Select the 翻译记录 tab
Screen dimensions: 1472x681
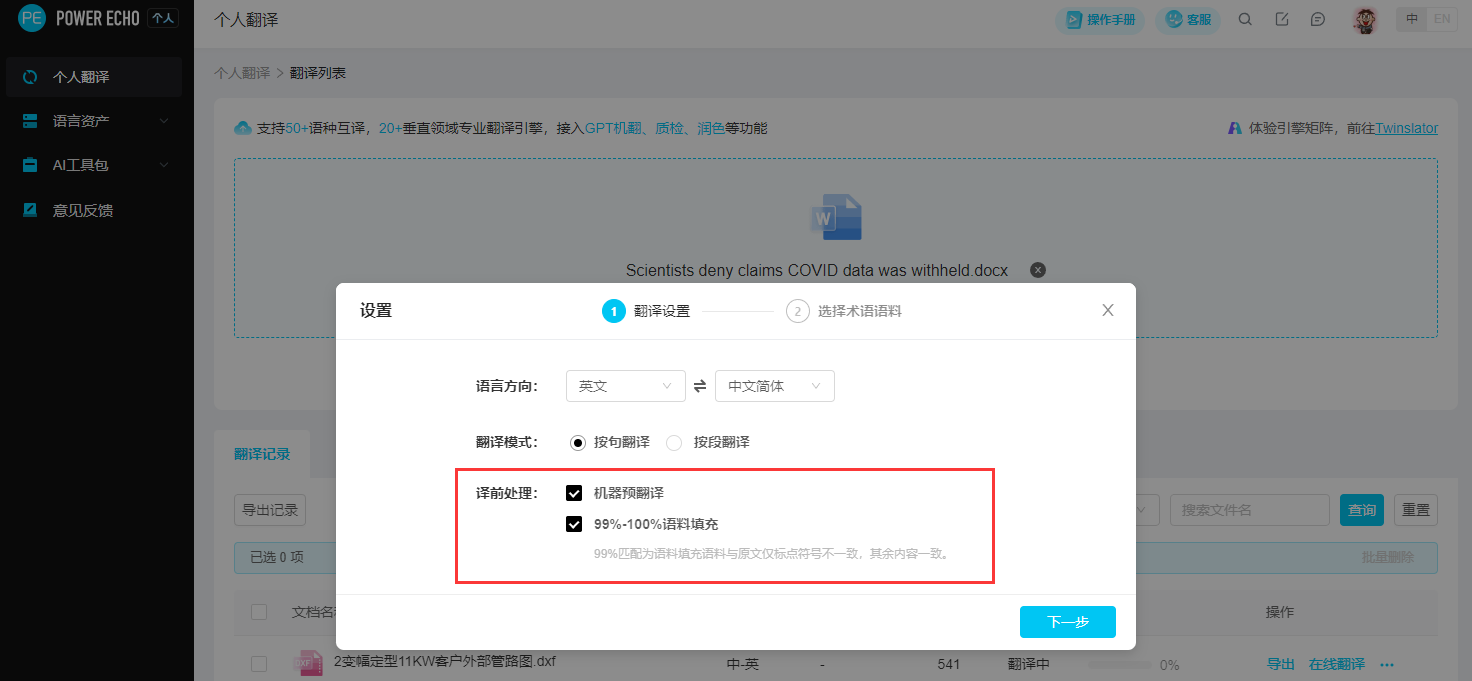click(263, 453)
